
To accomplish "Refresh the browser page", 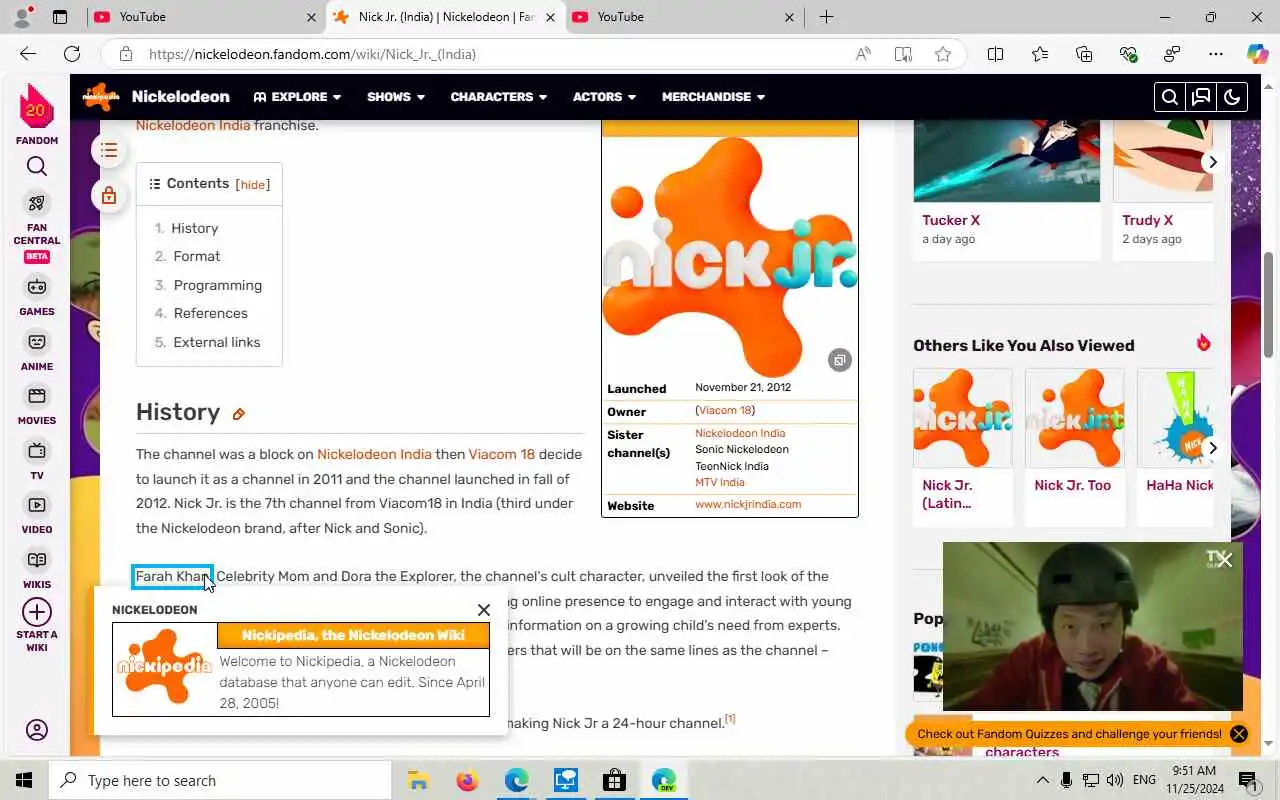I will point(72,54).
